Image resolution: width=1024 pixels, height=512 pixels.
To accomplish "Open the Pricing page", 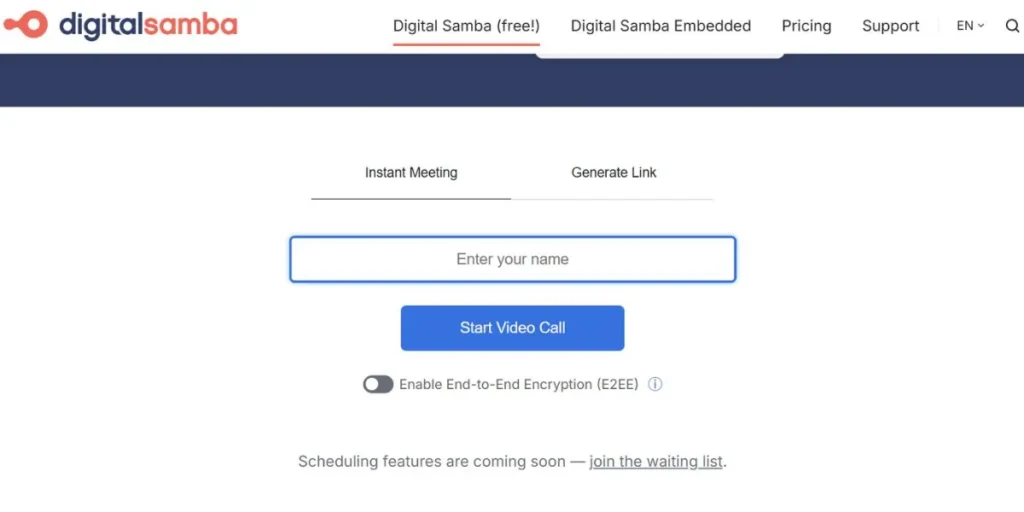I will [806, 26].
